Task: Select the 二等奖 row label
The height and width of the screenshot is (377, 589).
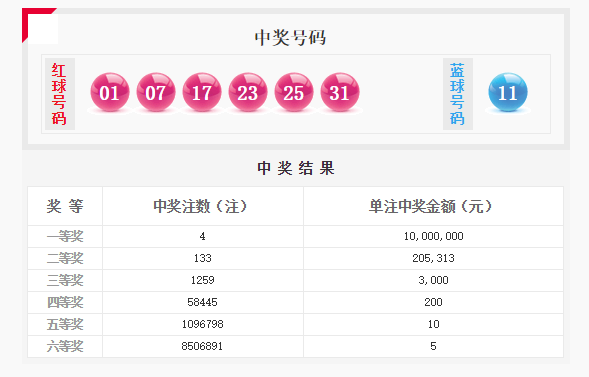Action: (65, 258)
